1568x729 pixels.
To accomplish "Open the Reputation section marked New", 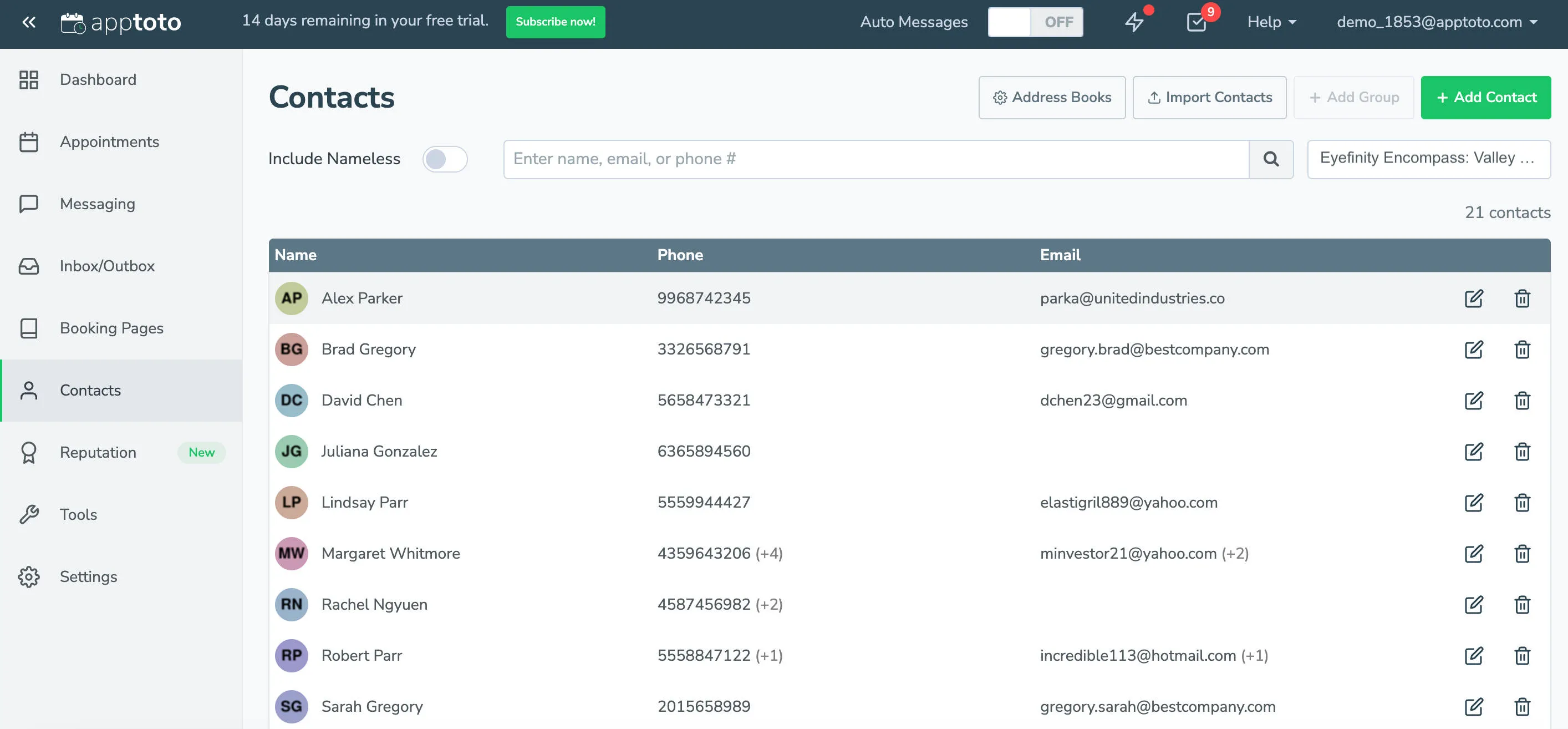I will click(98, 452).
